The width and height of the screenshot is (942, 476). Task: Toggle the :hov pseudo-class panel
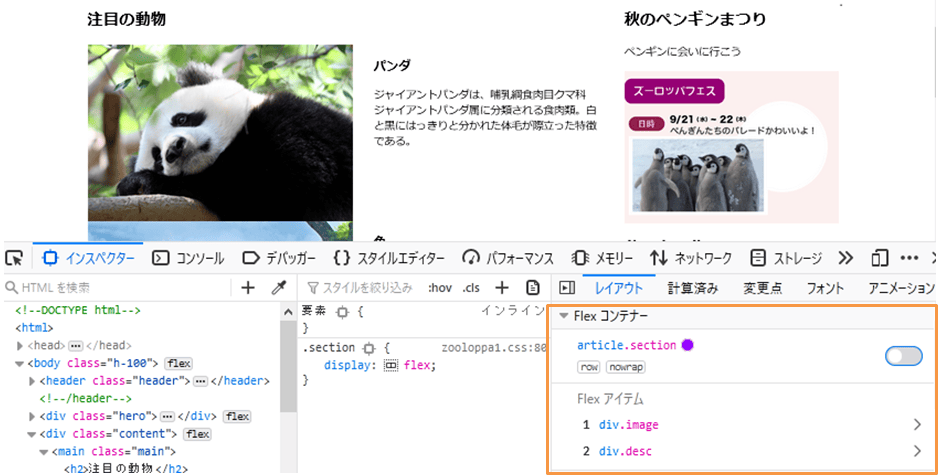point(440,288)
